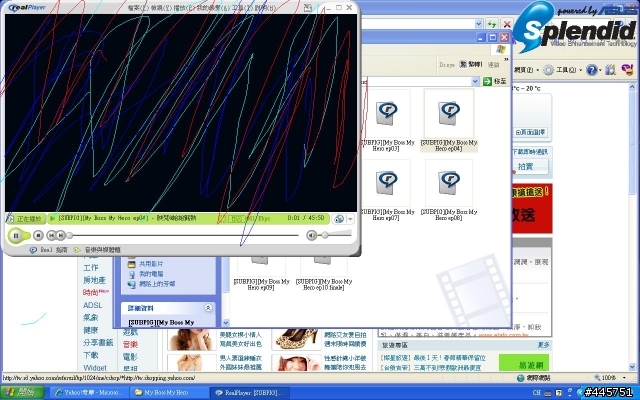
Task: Collapse the Details pane in Explorer sidebar
Action: click(208, 308)
